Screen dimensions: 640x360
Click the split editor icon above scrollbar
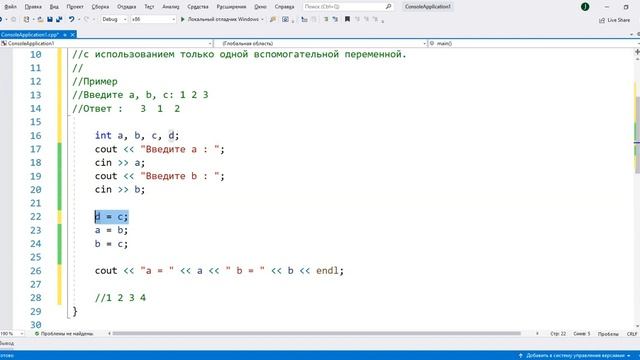637,52
